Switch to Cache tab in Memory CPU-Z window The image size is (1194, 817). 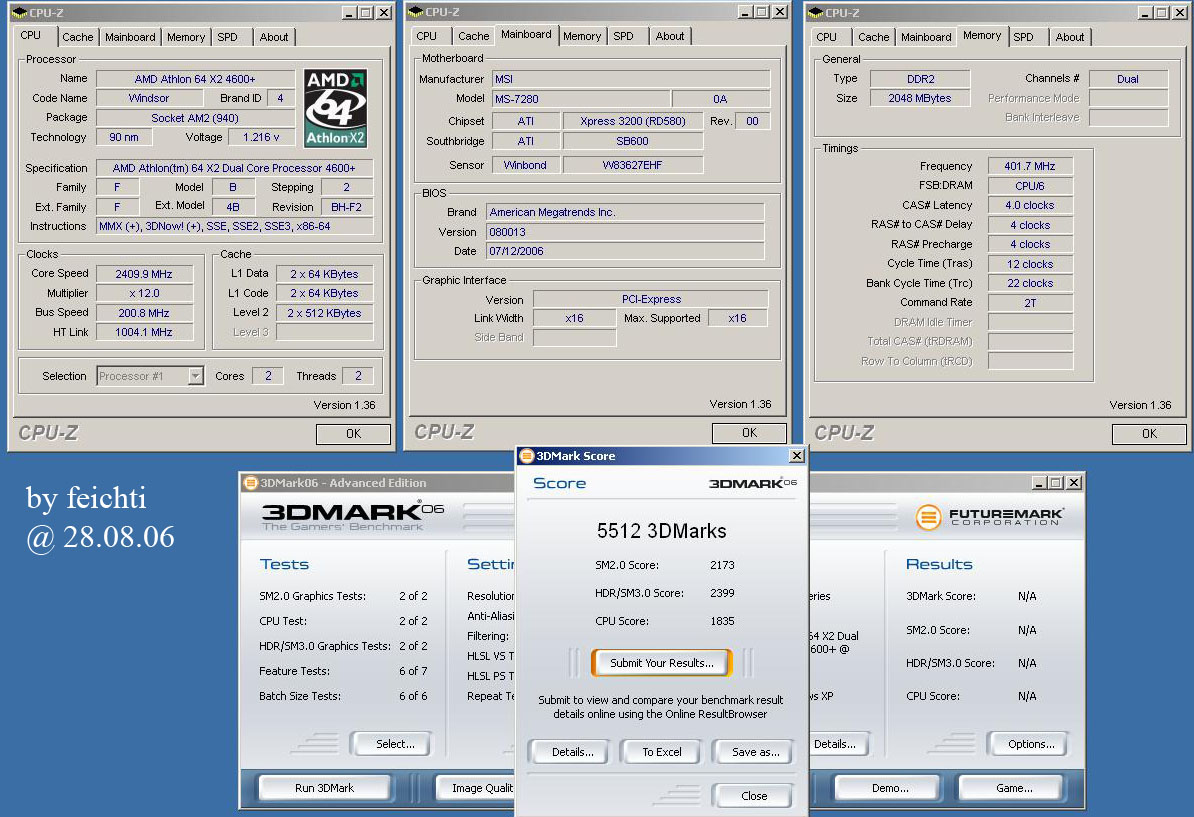tap(873, 37)
